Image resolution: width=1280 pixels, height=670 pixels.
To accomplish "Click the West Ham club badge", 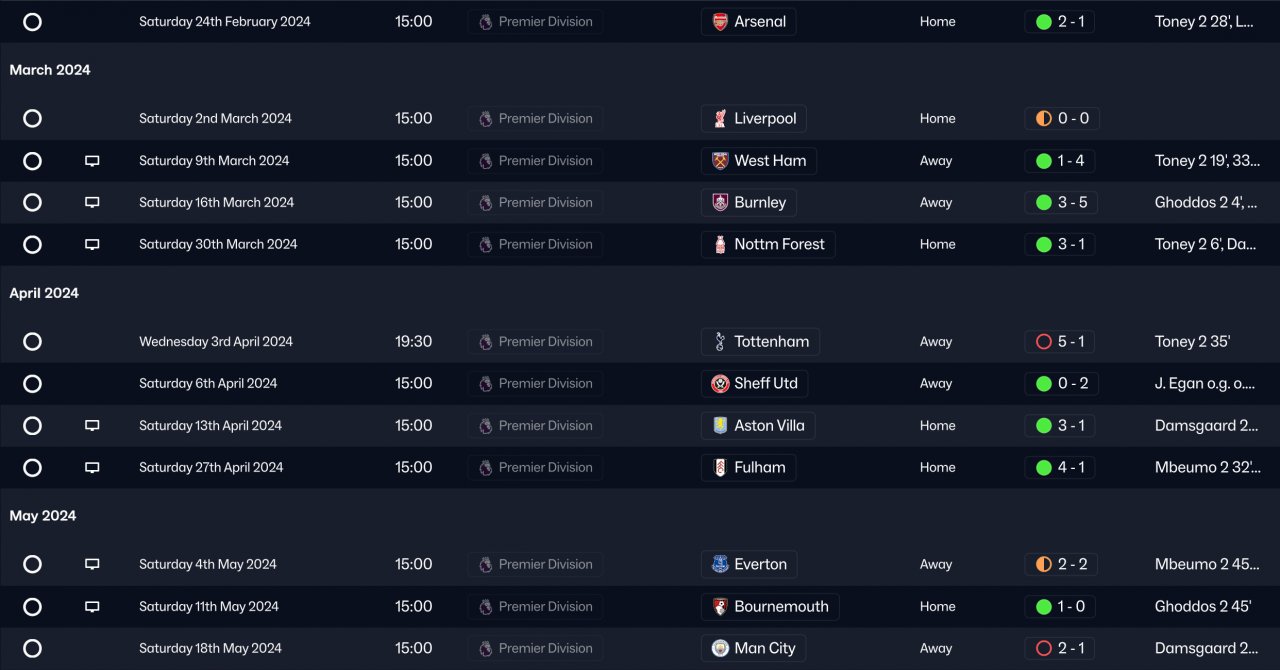I will (720, 161).
